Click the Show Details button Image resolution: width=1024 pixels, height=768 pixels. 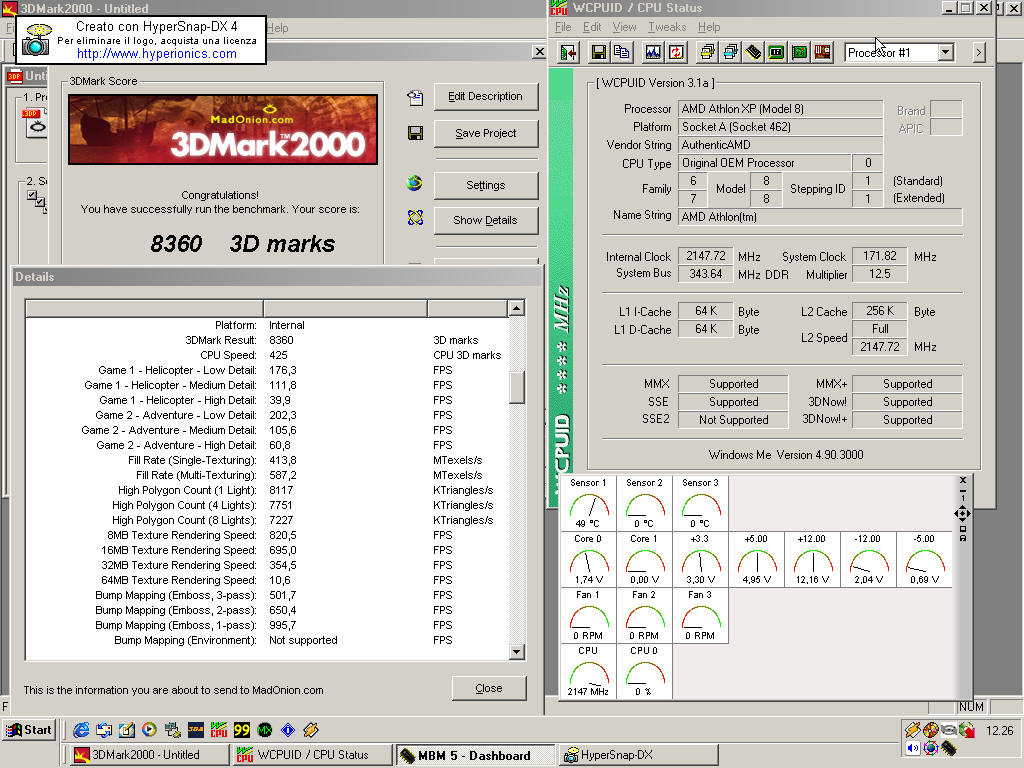486,221
